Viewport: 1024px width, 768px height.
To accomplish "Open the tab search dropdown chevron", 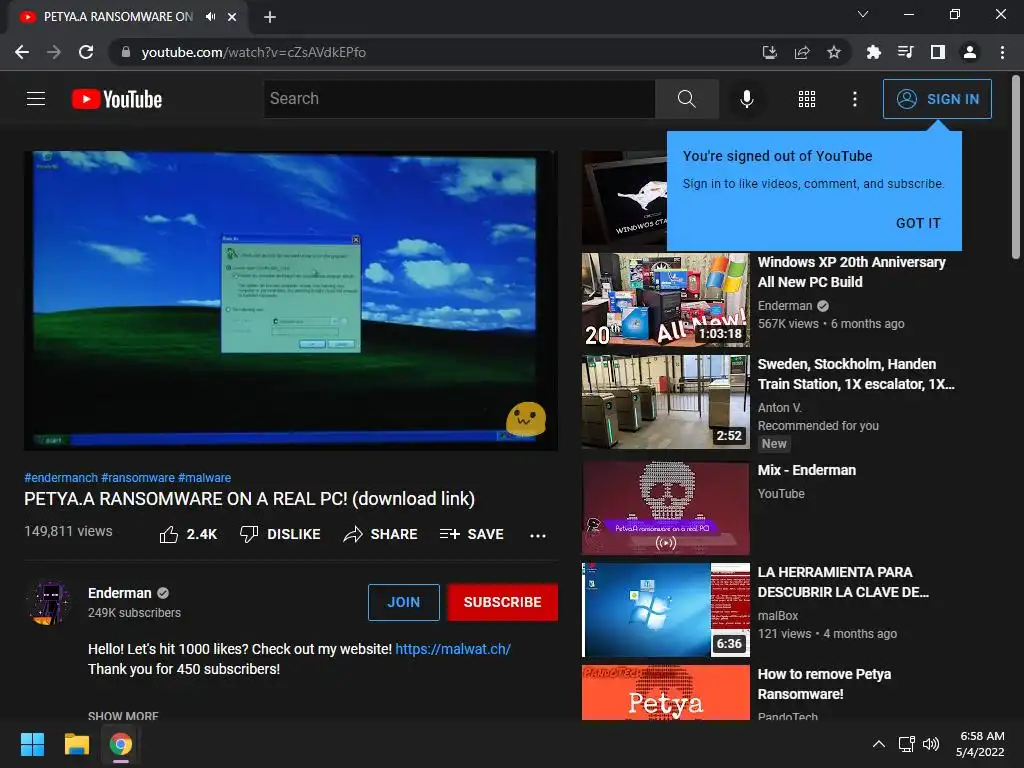I will click(x=863, y=14).
